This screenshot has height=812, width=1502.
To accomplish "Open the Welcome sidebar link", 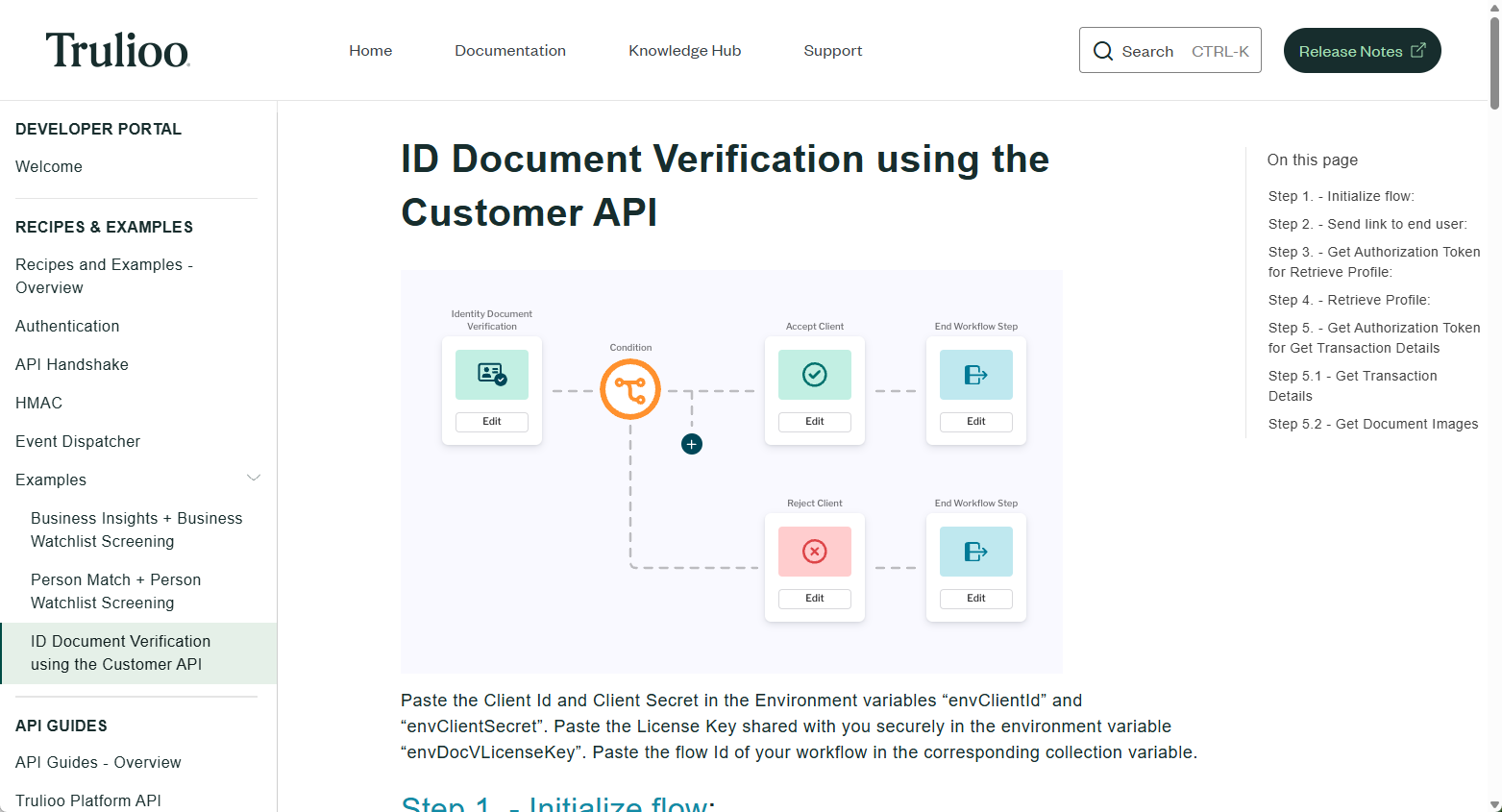I will [x=49, y=167].
